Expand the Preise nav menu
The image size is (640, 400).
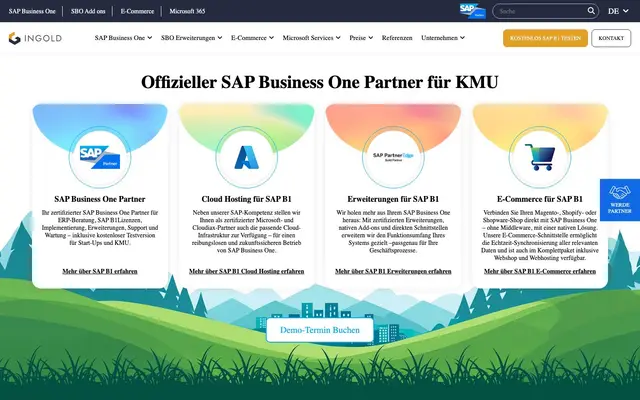coord(361,38)
